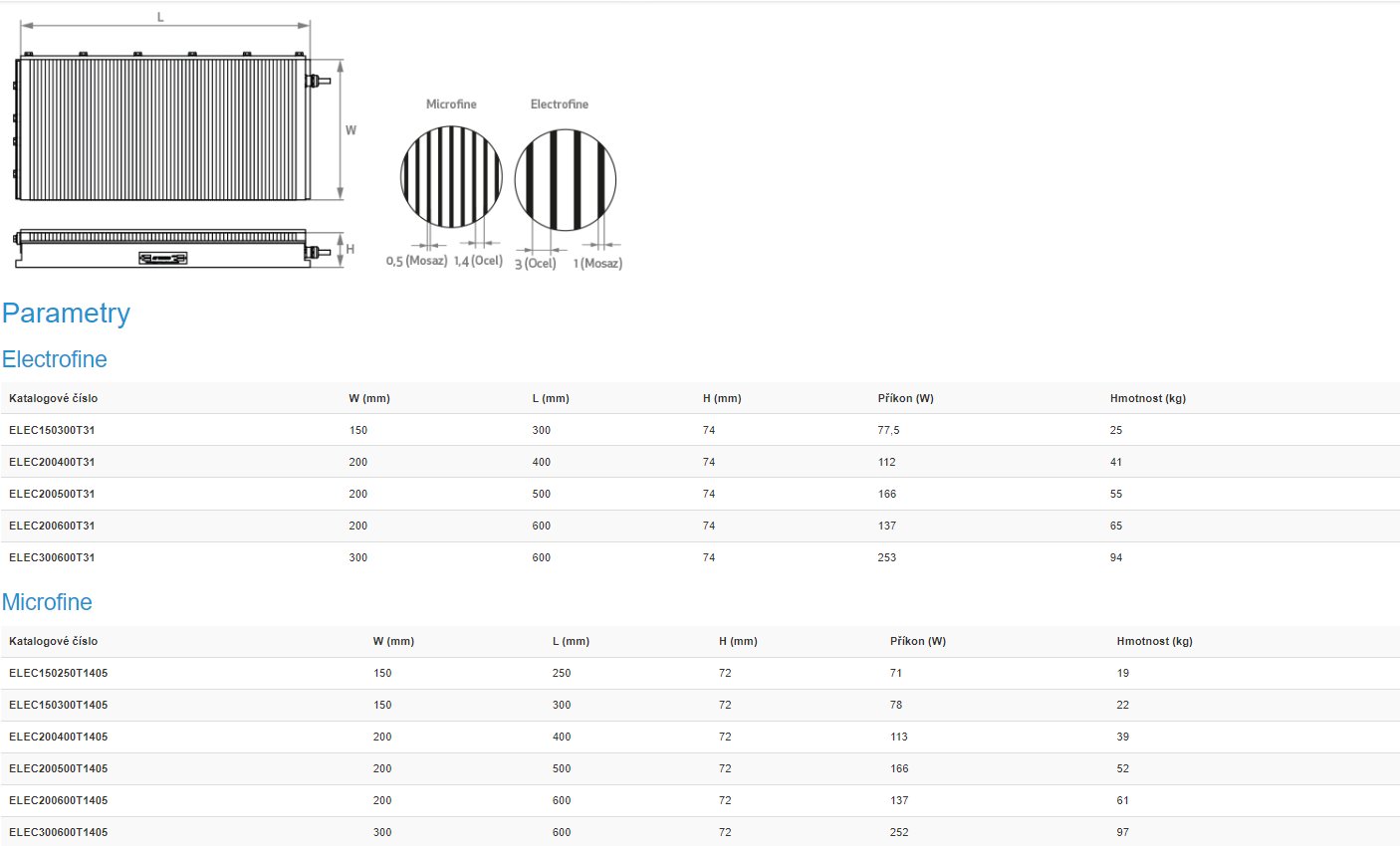The width and height of the screenshot is (1400, 846).
Task: Click the Electrofine pole pattern circle
Action: click(565, 180)
